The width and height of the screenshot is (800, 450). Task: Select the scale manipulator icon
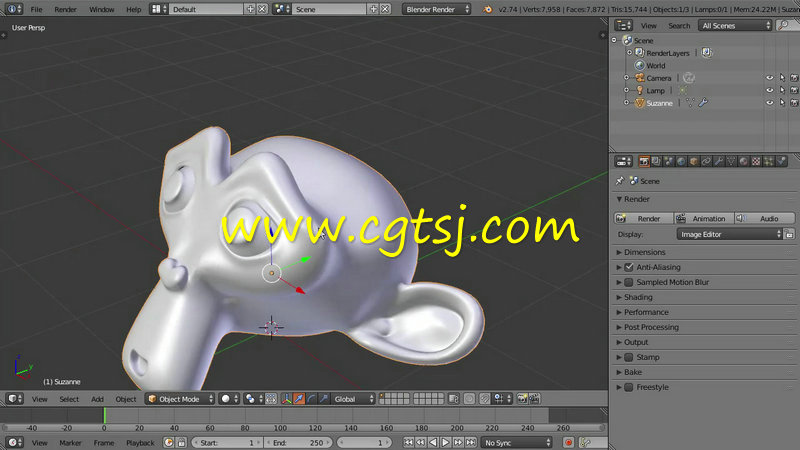[x=323, y=399]
